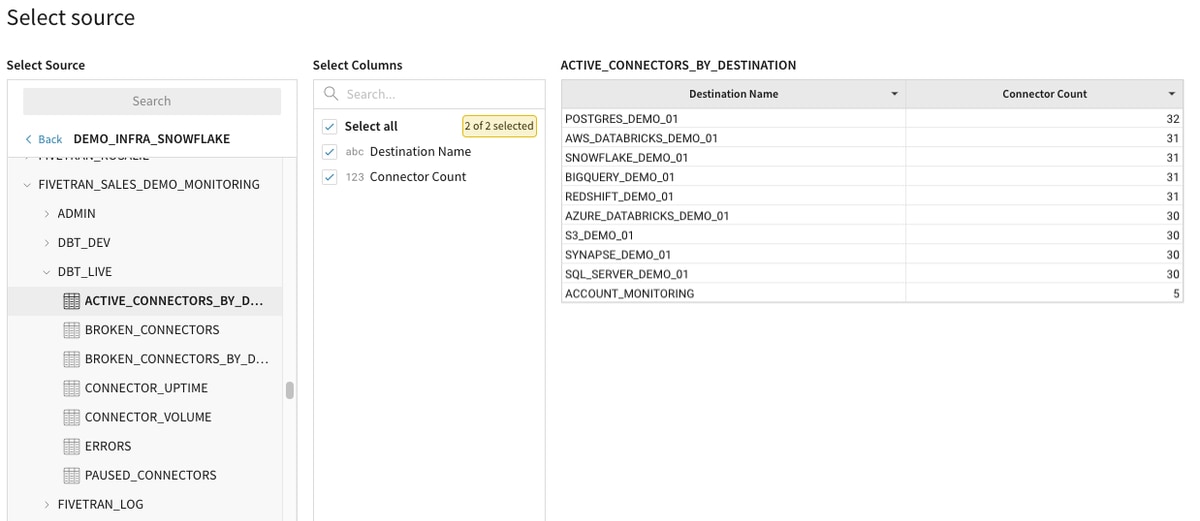Click the ACTIVE_CONNECTORS_BY_D... table icon
The height and width of the screenshot is (521, 1200).
tap(71, 301)
